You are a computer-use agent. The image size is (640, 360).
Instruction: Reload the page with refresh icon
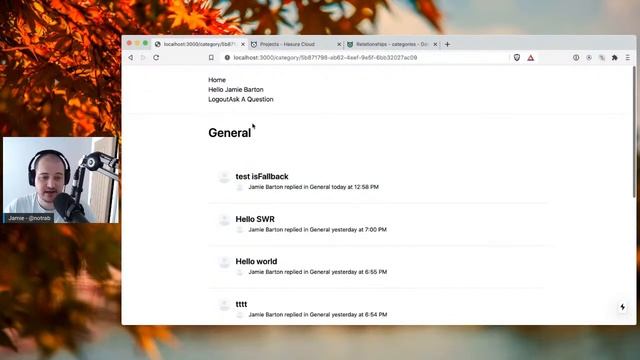pyautogui.click(x=156, y=58)
